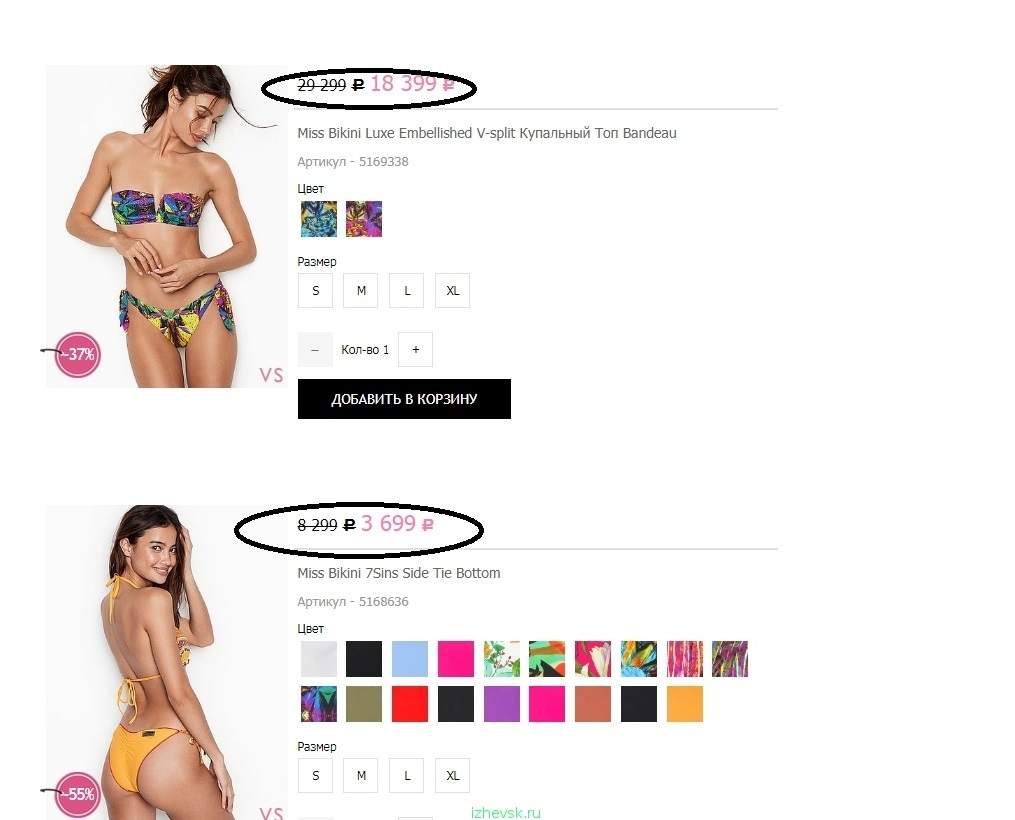Screen dimensions: 1015x820
Task: Select the white color swatch
Action: (x=318, y=659)
